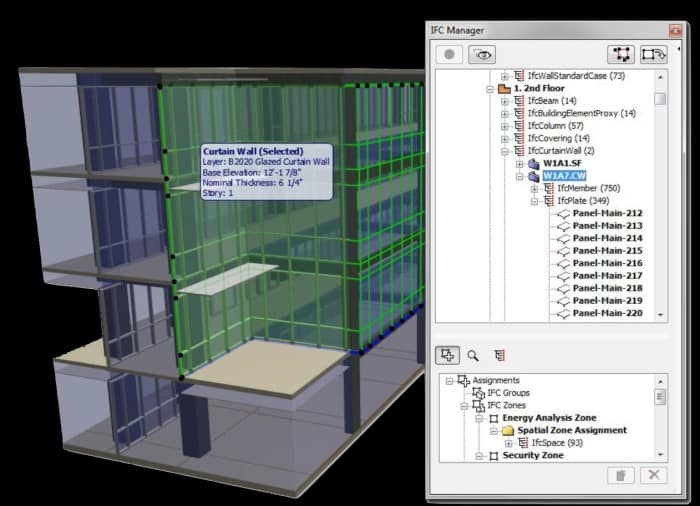This screenshot has height=506, width=700.
Task: Close the IFC Manager palette
Action: point(675,30)
